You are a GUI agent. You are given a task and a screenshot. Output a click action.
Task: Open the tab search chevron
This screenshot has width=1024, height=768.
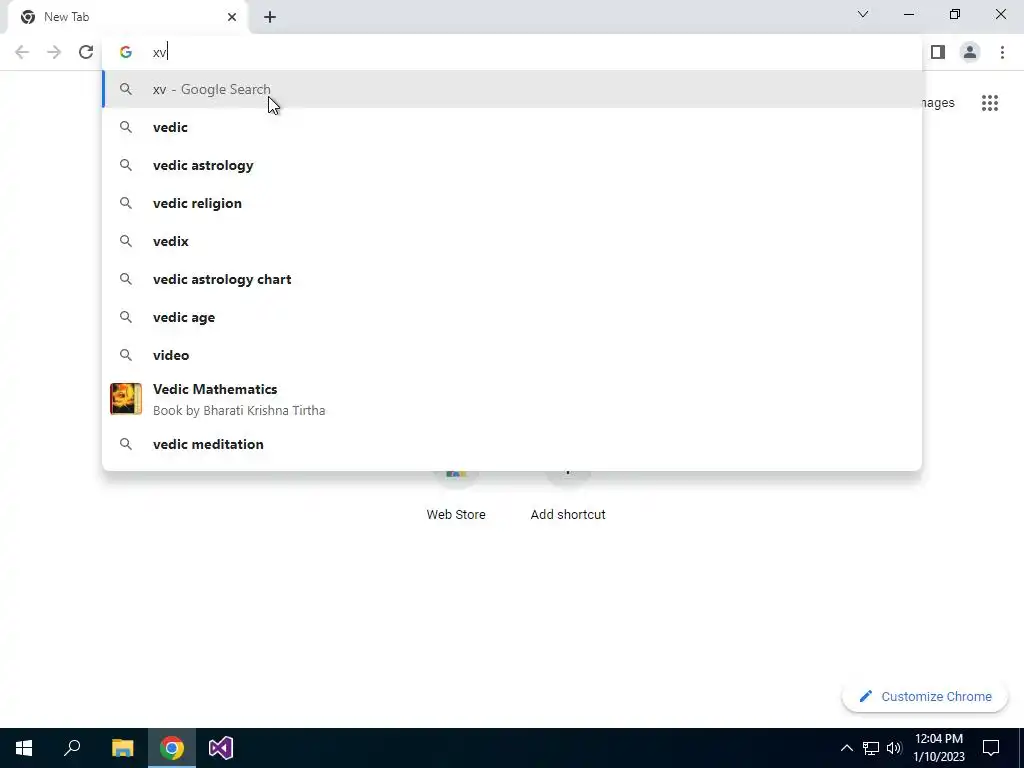(x=863, y=14)
